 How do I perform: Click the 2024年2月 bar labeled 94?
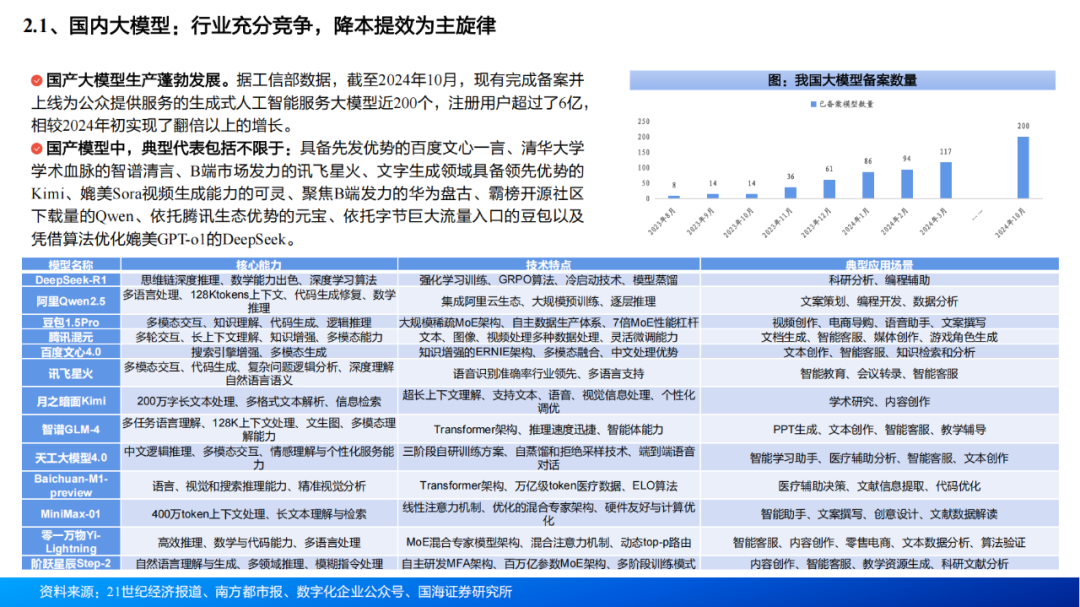coord(907,184)
